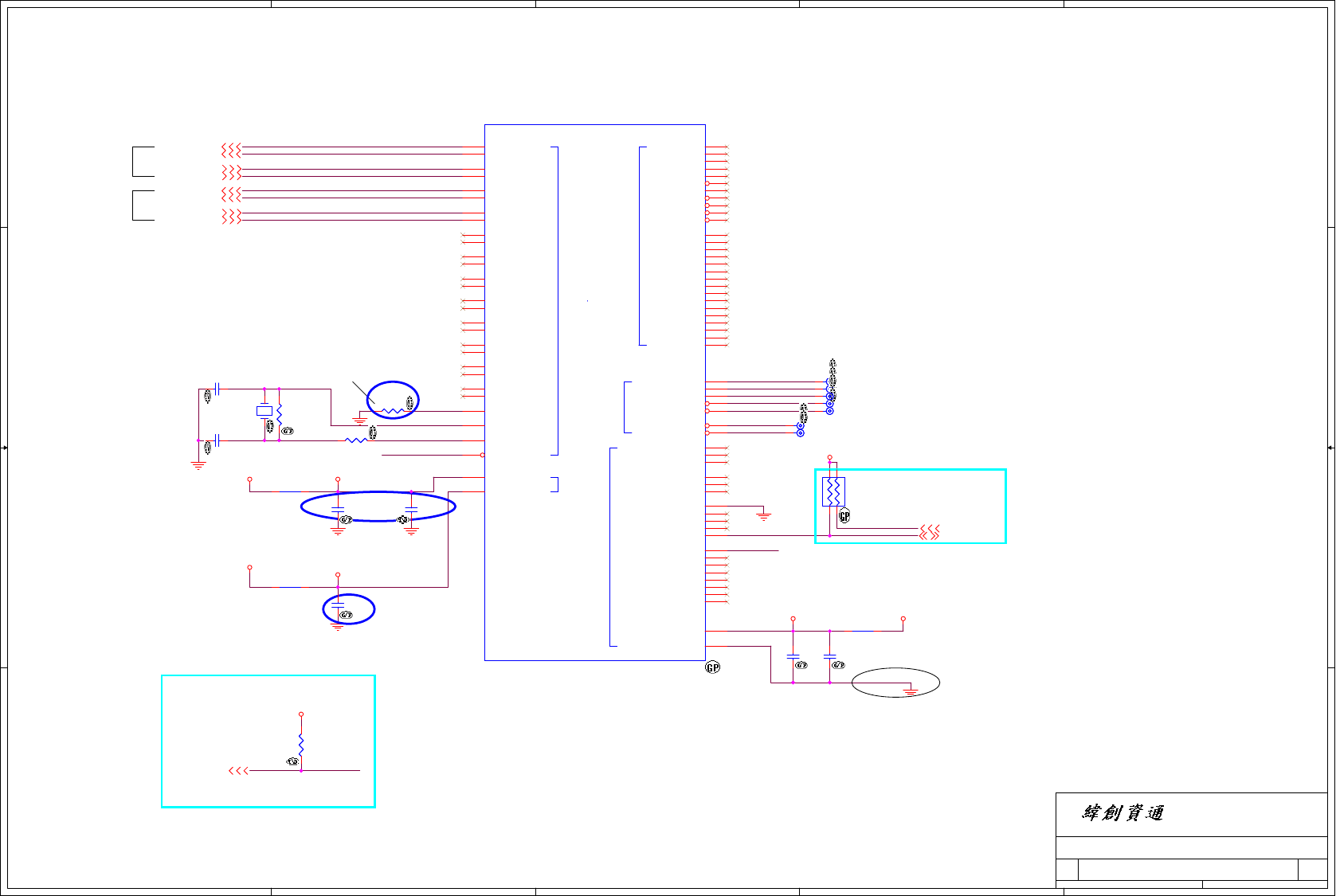Select the lower crystal load capacitor
The height and width of the screenshot is (896, 1336).
[x=217, y=440]
